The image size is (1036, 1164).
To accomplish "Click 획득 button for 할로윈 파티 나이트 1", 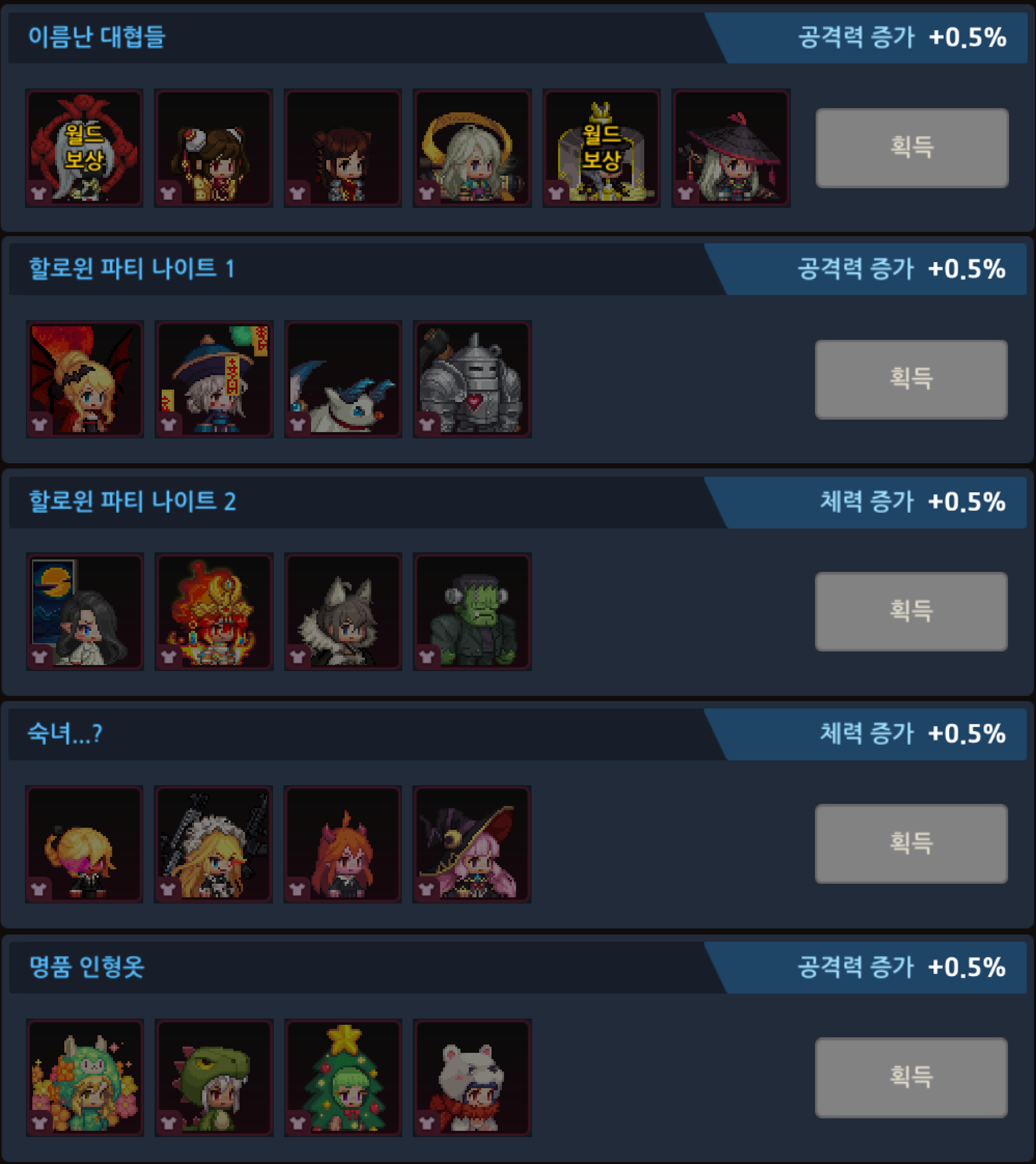I will point(911,380).
